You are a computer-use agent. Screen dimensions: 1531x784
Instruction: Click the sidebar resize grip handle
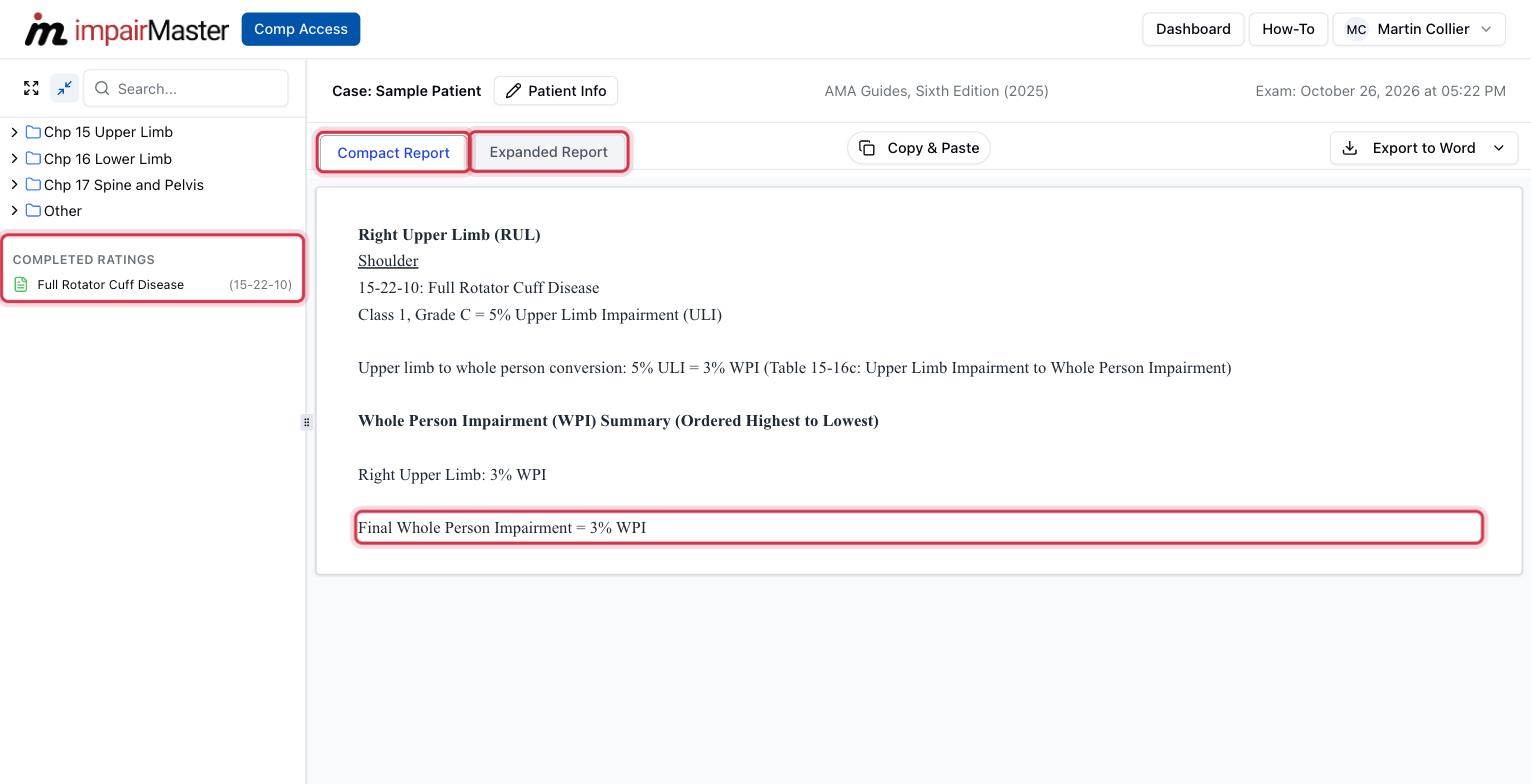pos(306,422)
